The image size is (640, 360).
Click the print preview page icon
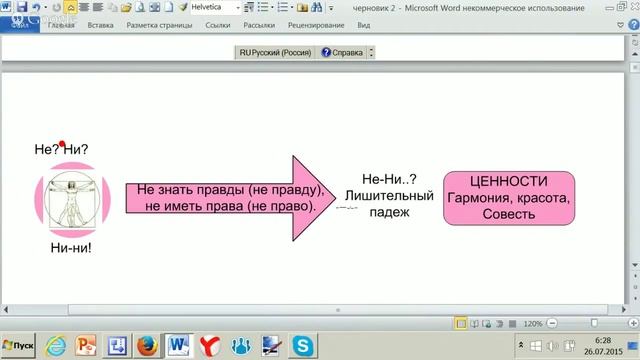point(140,7)
